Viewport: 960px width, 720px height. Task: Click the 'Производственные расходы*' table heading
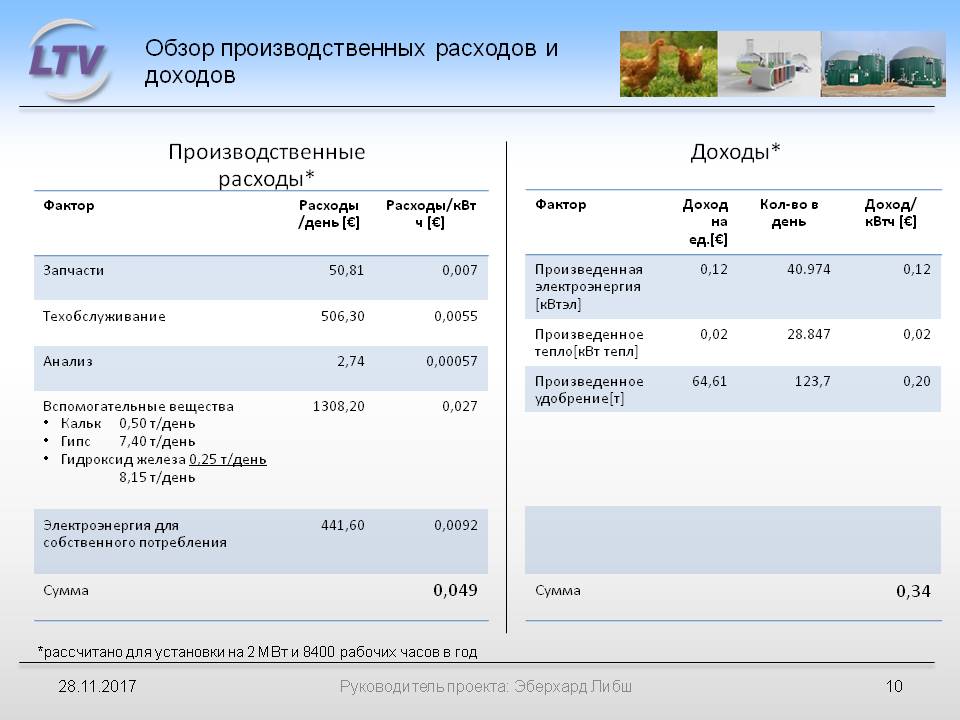click(266, 165)
